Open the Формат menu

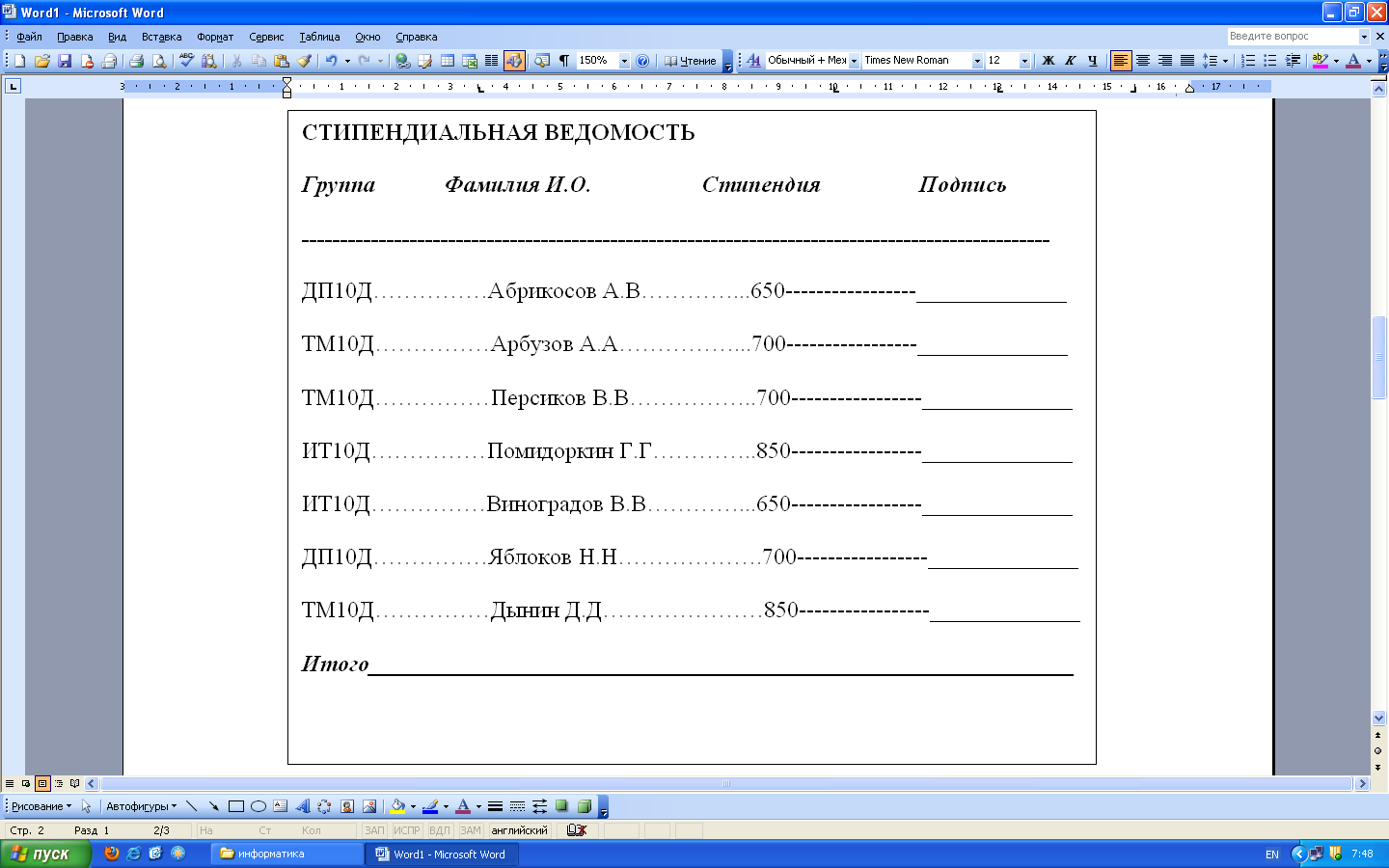tap(215, 37)
